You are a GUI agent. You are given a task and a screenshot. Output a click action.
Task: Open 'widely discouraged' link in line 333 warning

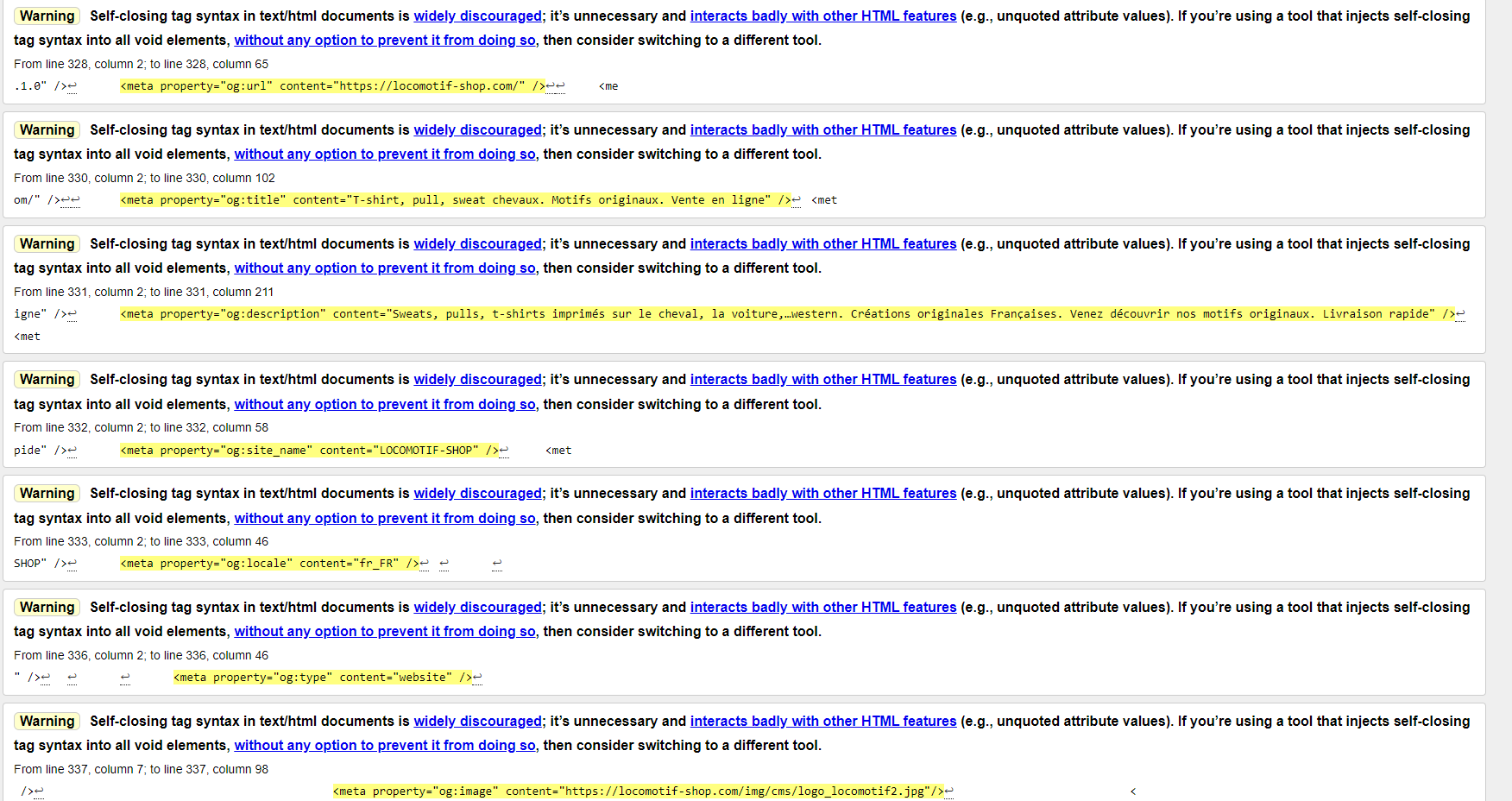coord(478,494)
